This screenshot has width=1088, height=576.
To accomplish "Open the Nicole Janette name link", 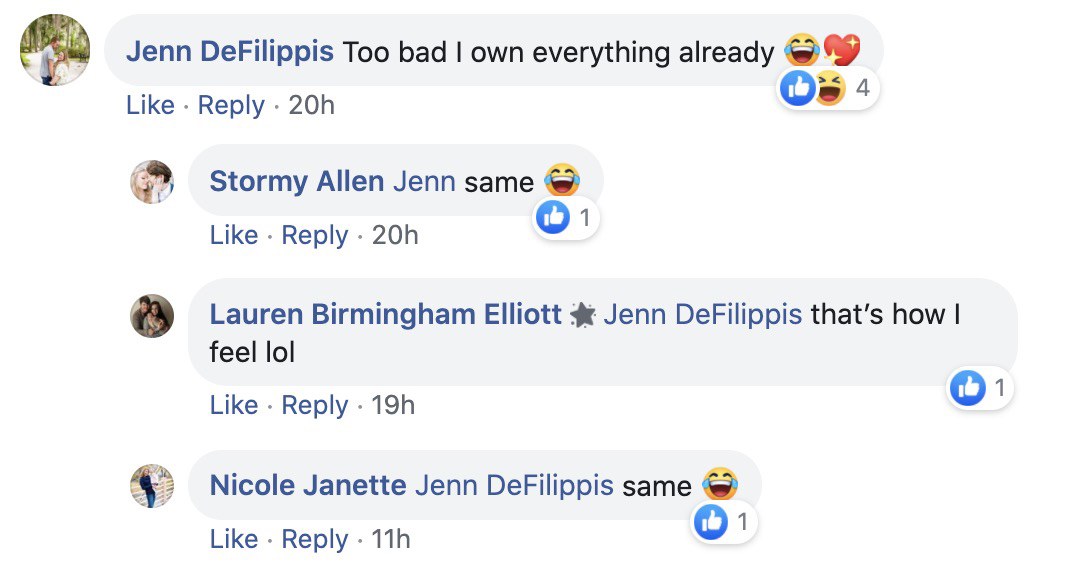I will click(308, 485).
